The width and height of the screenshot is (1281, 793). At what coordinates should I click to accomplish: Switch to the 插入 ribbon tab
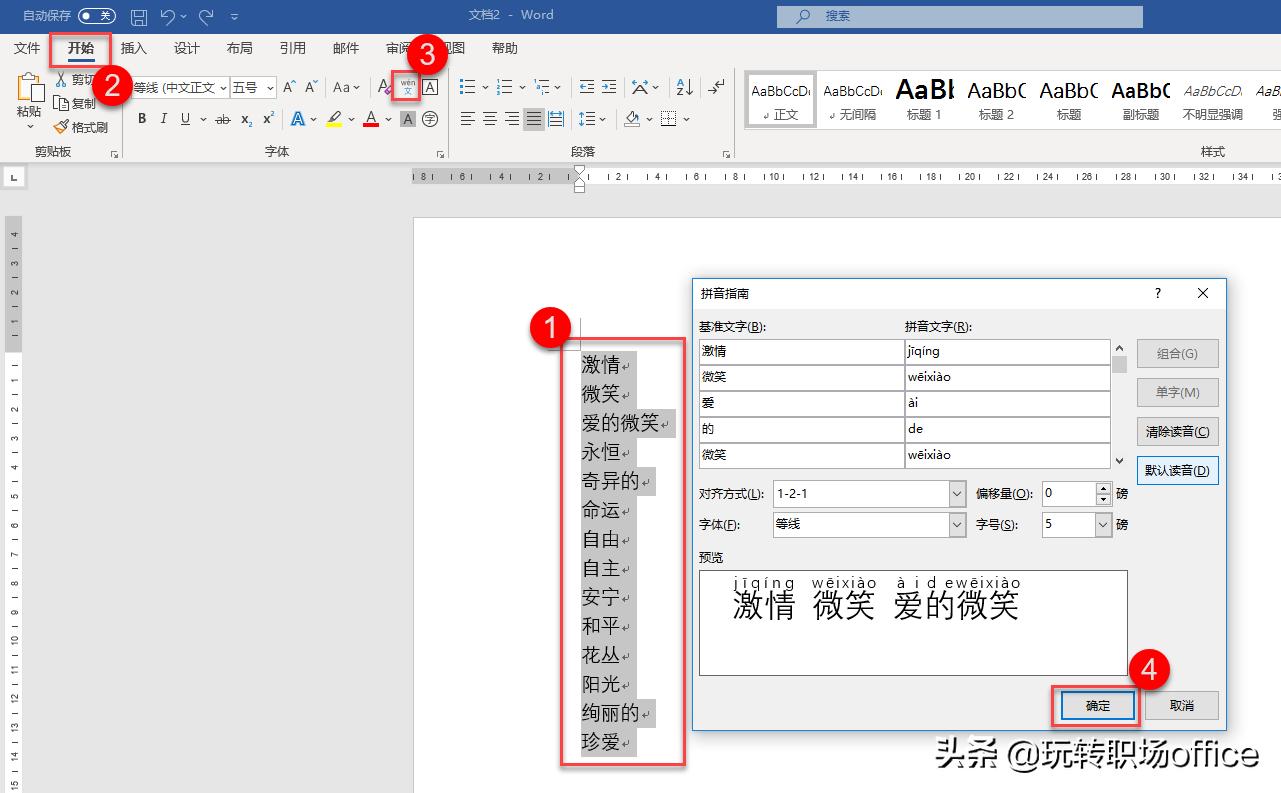coord(135,47)
